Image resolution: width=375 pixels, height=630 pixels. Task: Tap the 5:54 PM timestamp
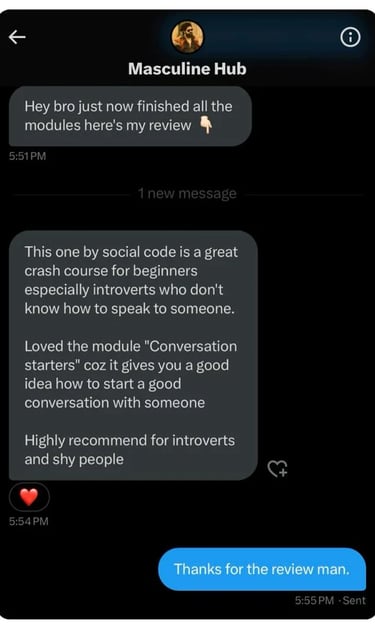click(29, 522)
